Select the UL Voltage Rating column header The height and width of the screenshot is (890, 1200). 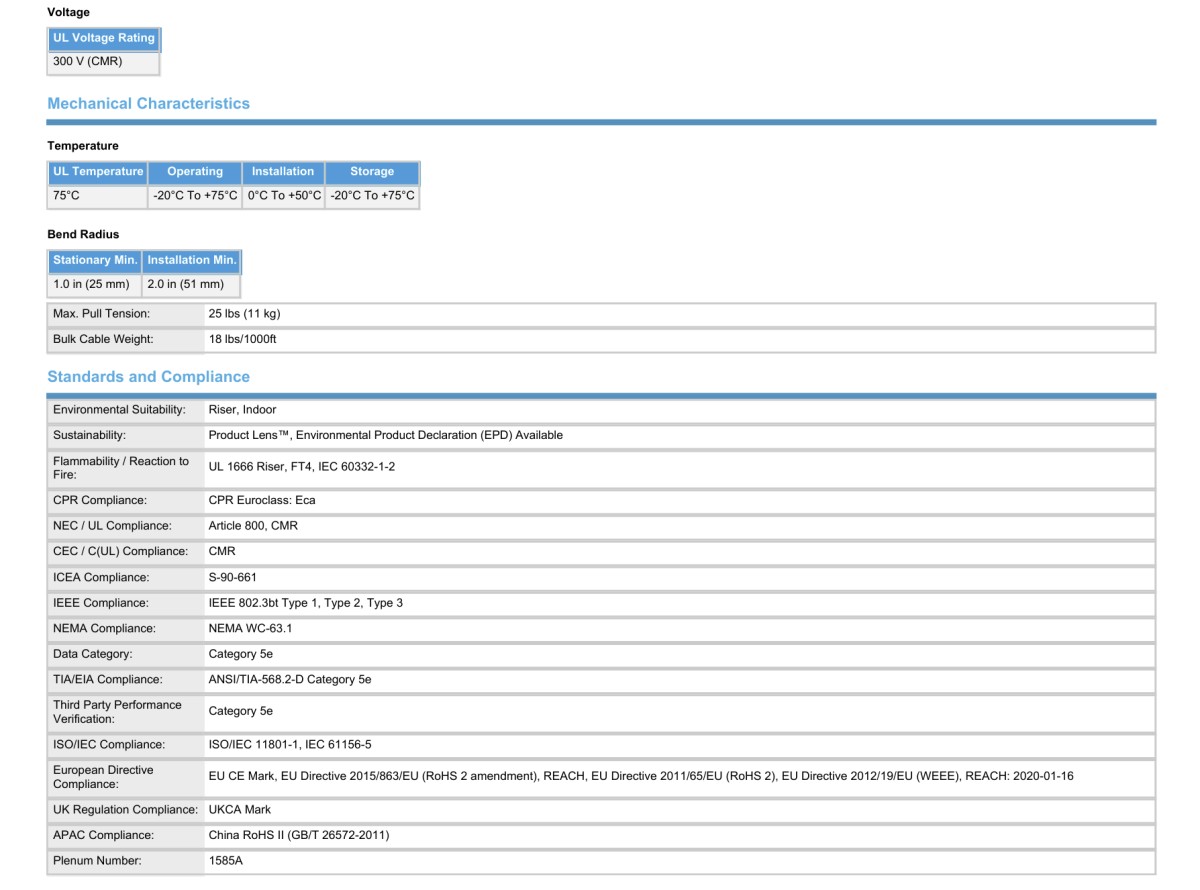104,38
